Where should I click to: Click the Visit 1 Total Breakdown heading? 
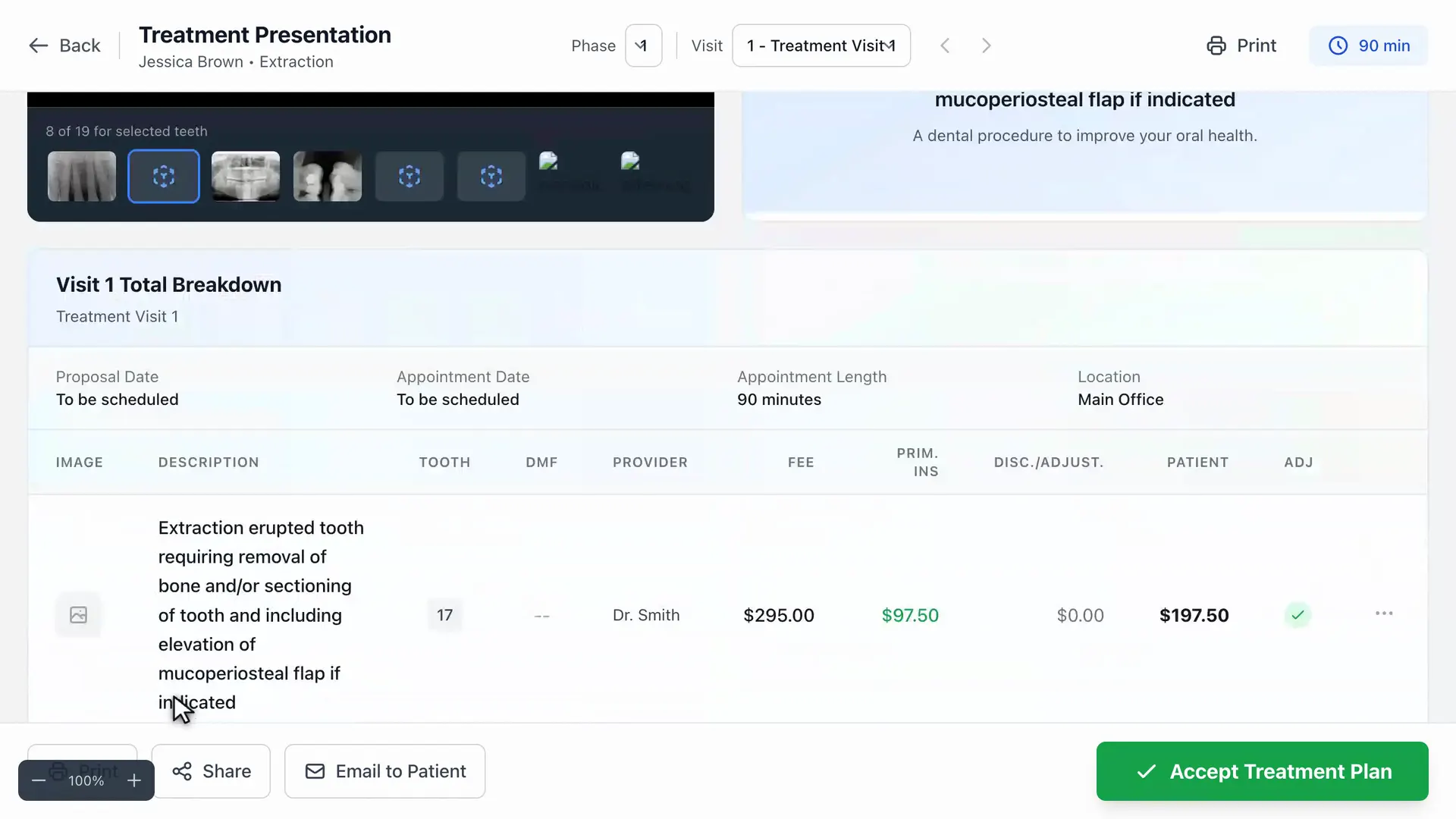tap(168, 285)
